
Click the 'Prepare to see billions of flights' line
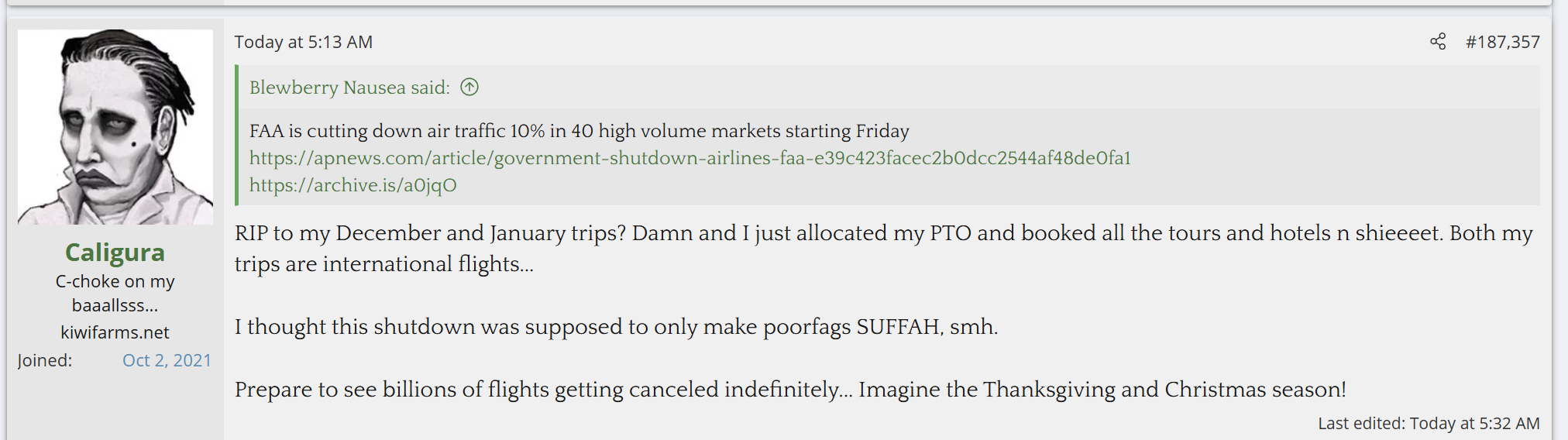790,390
